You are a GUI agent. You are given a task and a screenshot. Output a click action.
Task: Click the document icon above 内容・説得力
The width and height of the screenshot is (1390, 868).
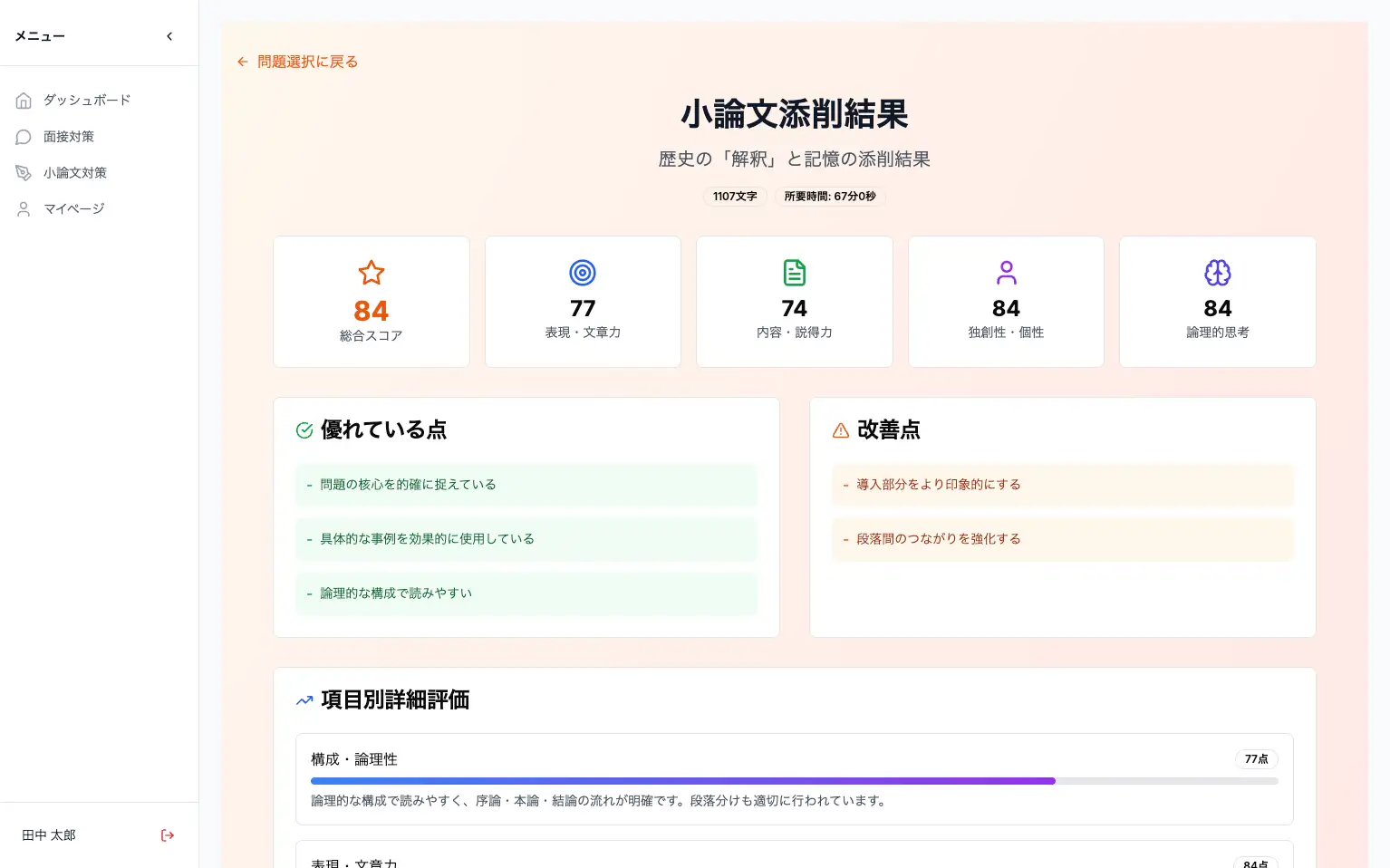[x=795, y=273]
